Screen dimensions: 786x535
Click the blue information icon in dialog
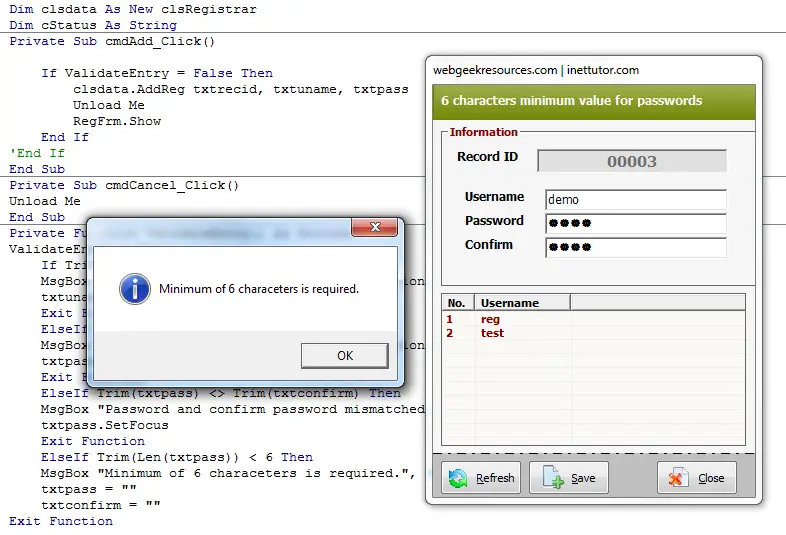coord(135,289)
